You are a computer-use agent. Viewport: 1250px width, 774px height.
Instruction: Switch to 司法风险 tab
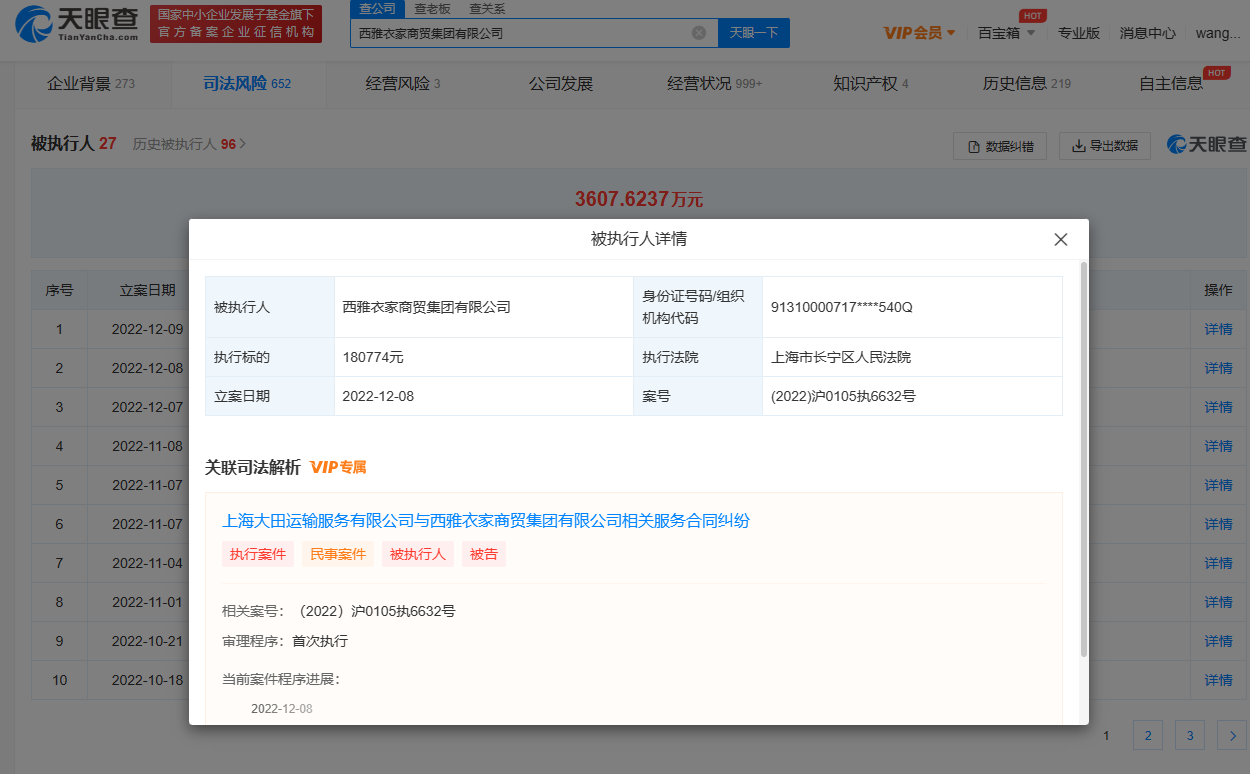pos(247,84)
